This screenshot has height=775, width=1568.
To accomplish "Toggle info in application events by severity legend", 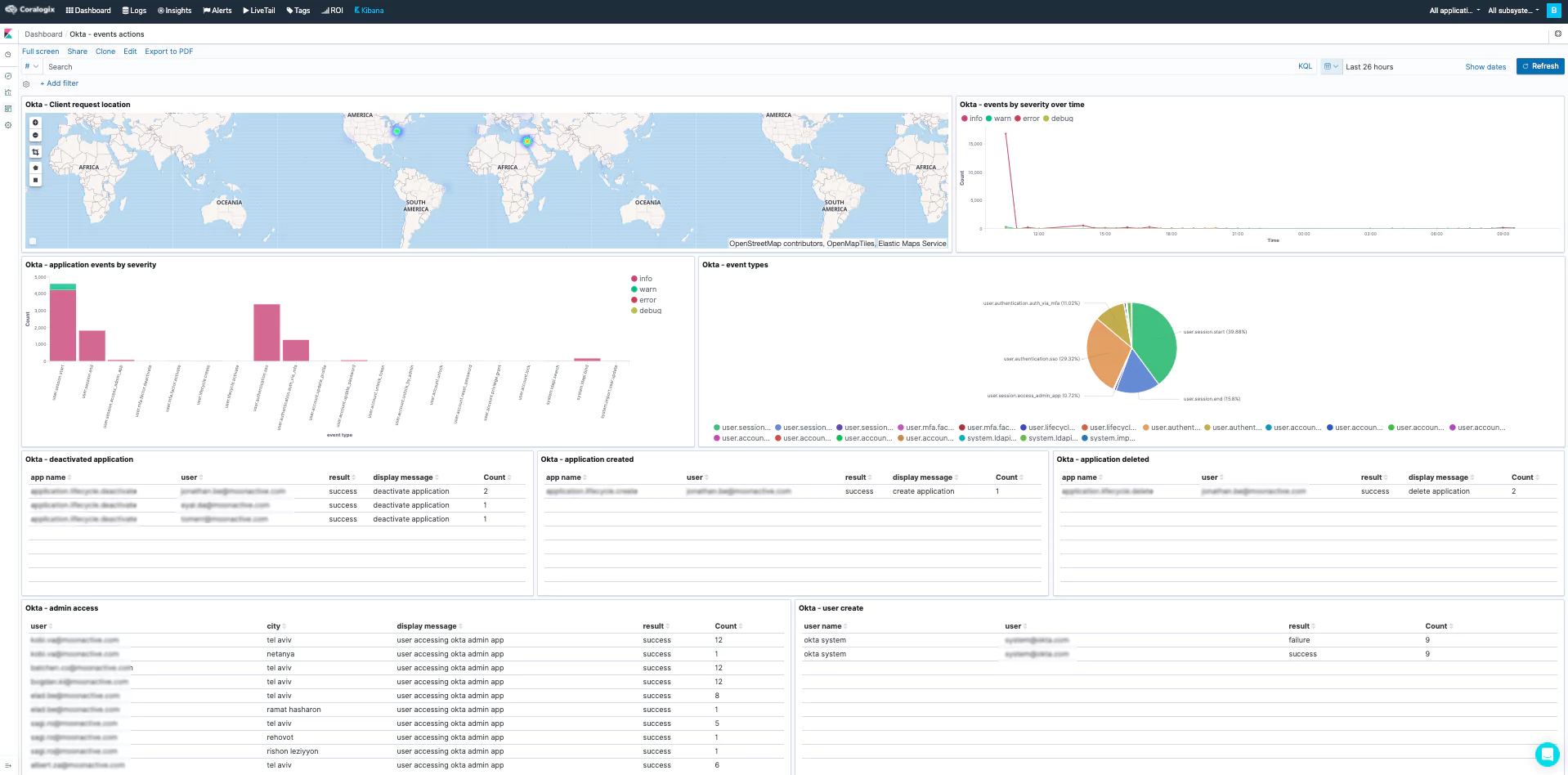I will 642,279.
